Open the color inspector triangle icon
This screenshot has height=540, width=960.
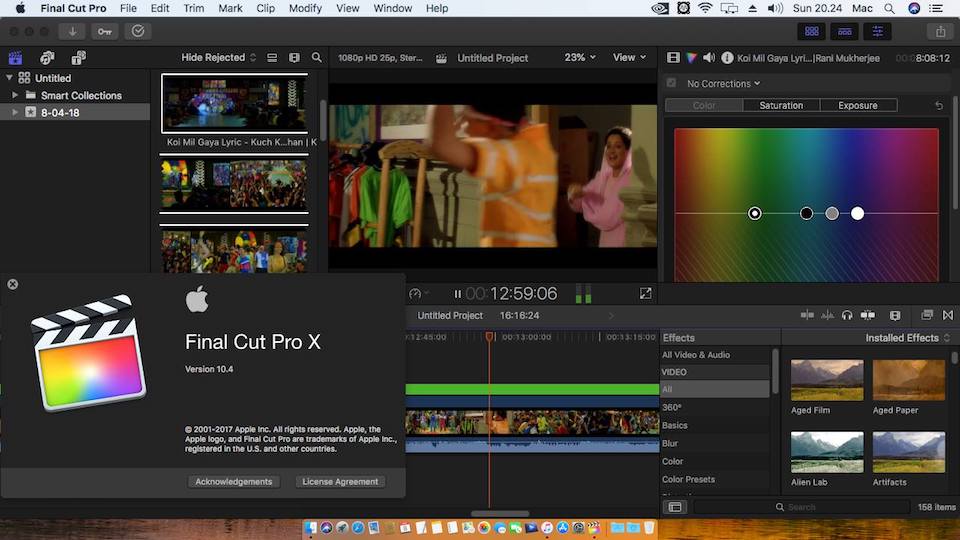[x=691, y=58]
